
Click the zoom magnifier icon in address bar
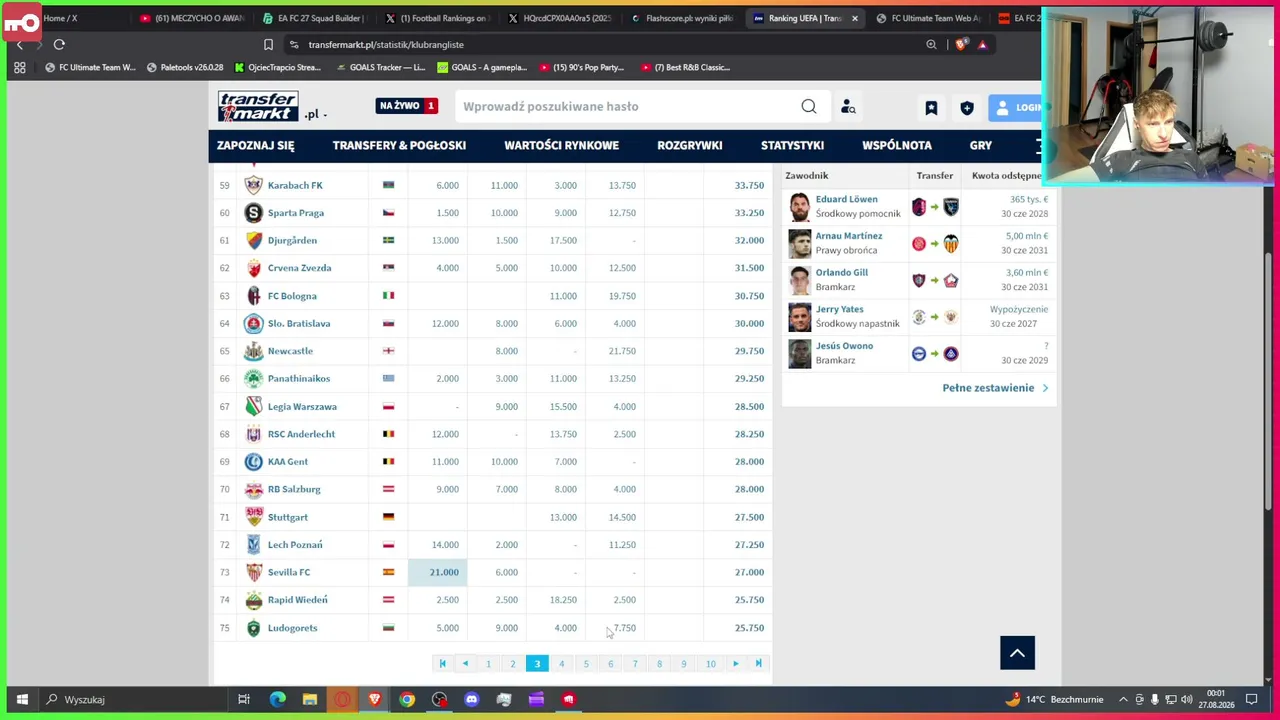click(x=931, y=44)
